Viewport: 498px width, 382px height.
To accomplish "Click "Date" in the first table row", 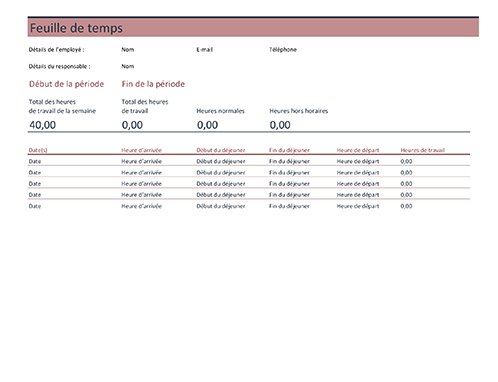I will [35, 161].
